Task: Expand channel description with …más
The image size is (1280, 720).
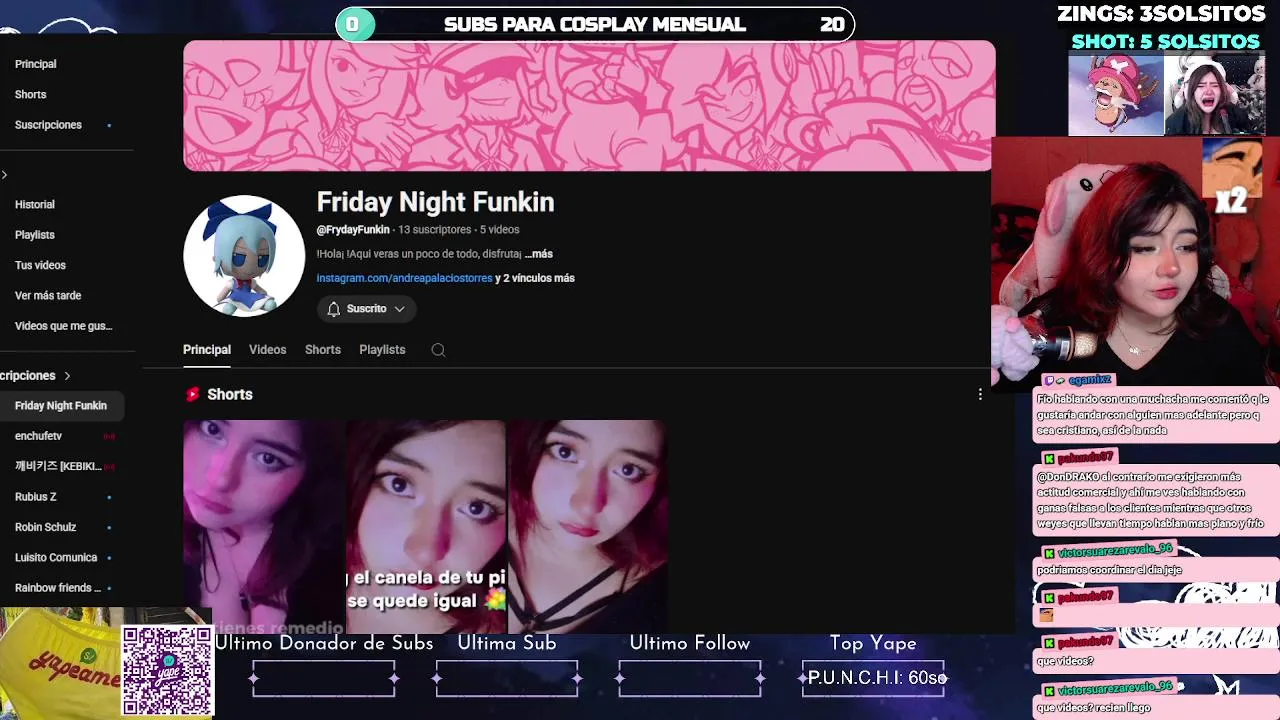Action: [538, 254]
